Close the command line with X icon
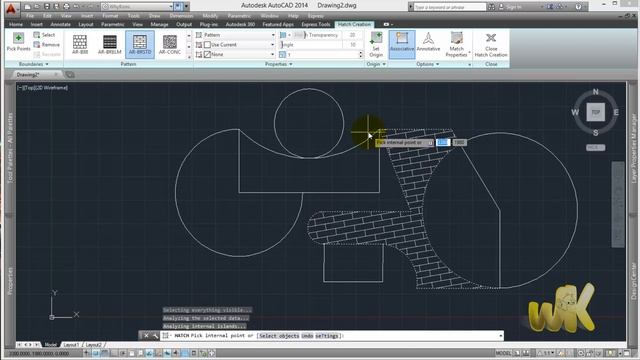Image resolution: width=640 pixels, height=360 pixels. pos(146,336)
